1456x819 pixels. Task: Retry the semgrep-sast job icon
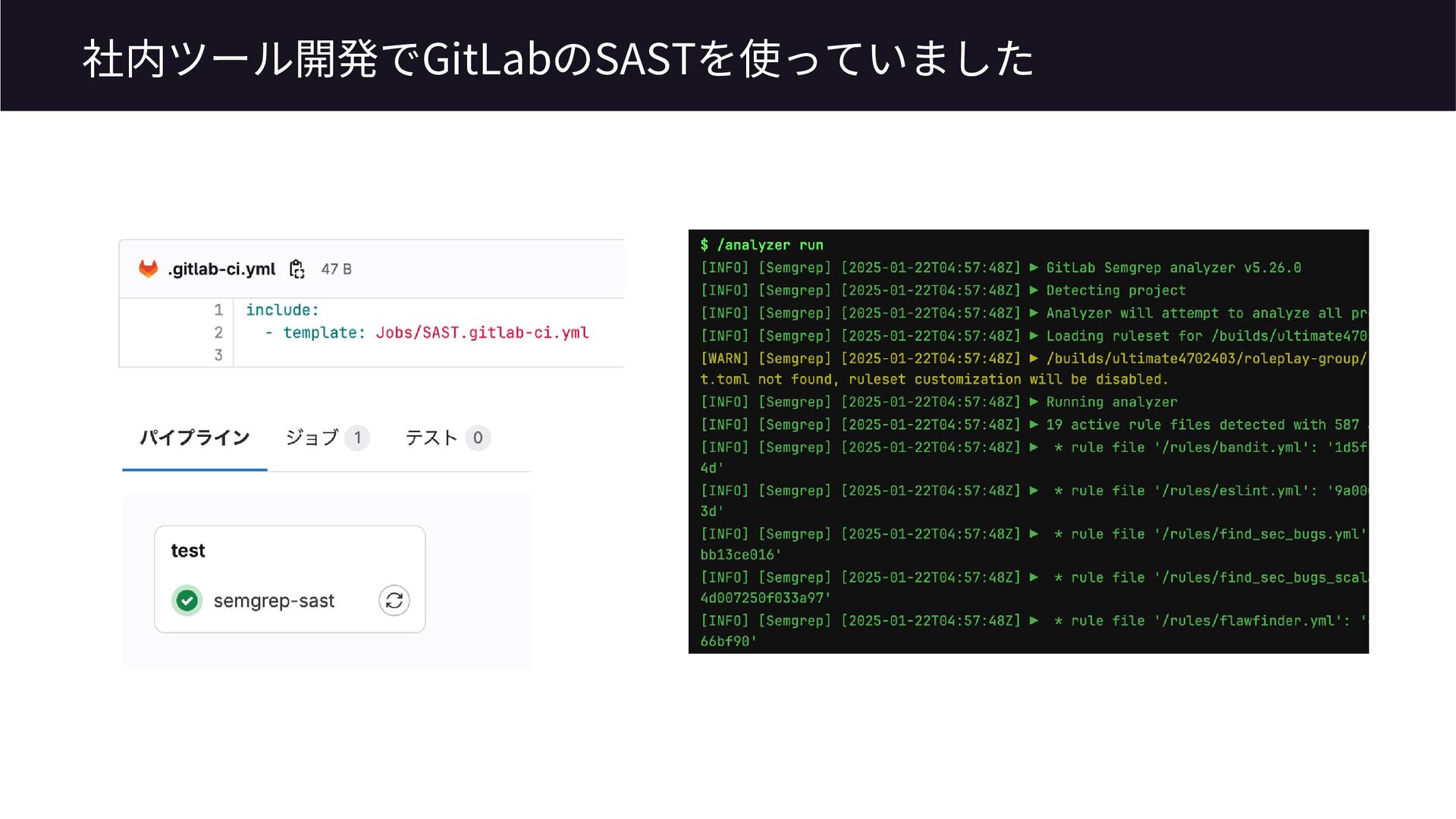click(394, 601)
